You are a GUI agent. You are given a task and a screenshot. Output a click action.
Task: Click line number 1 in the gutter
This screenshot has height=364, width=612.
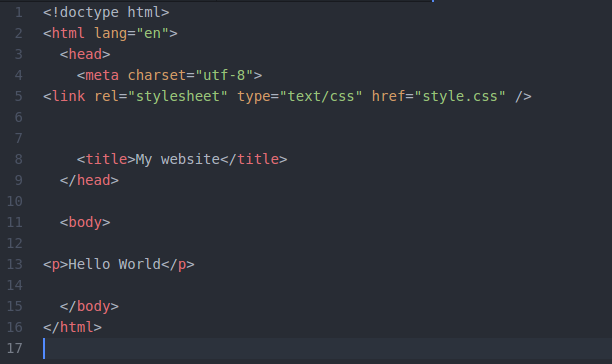[18, 12]
